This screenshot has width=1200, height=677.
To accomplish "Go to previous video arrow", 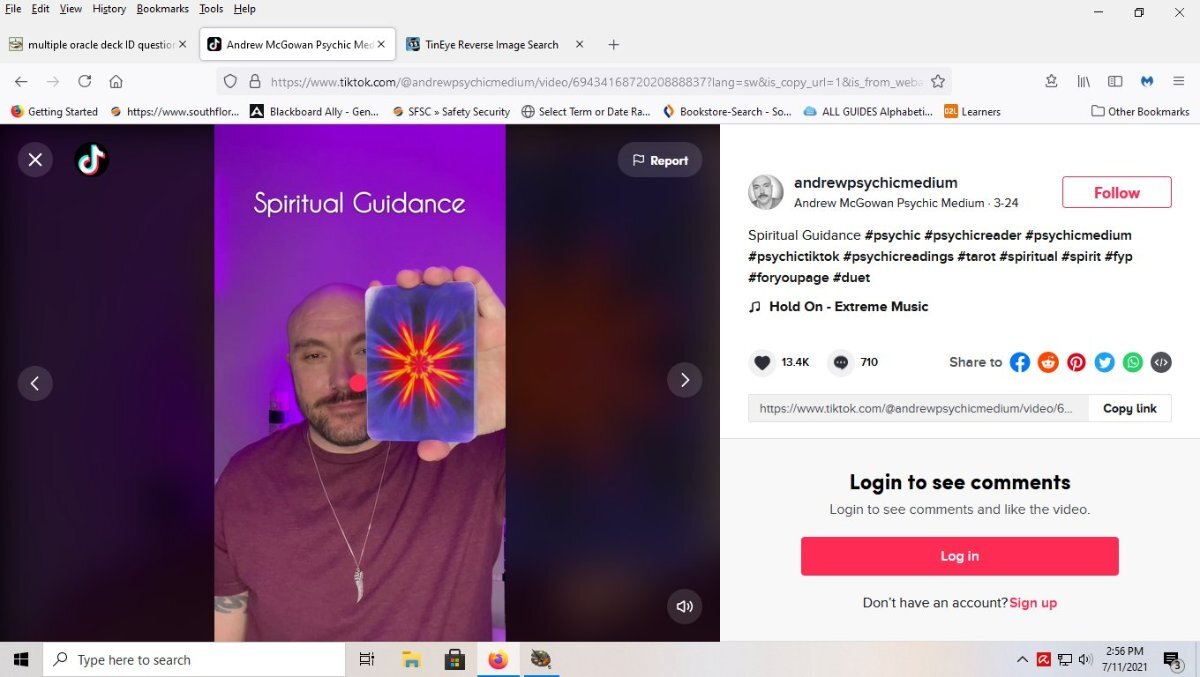I will [x=35, y=382].
